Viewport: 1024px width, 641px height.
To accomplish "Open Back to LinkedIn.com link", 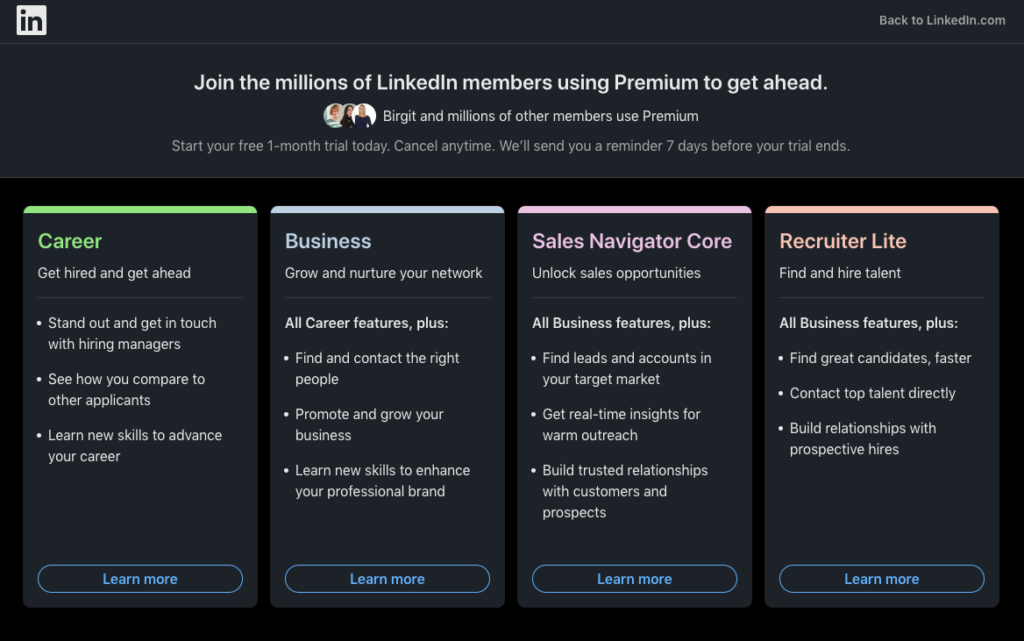I will click(x=942, y=20).
